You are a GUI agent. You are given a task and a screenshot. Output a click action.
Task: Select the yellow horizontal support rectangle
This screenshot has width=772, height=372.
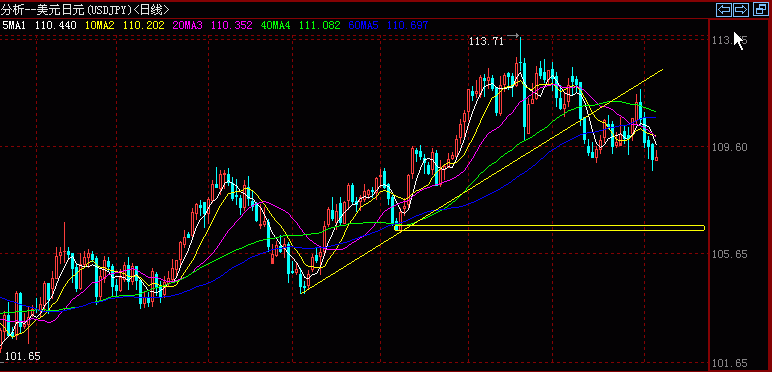pyautogui.click(x=549, y=228)
